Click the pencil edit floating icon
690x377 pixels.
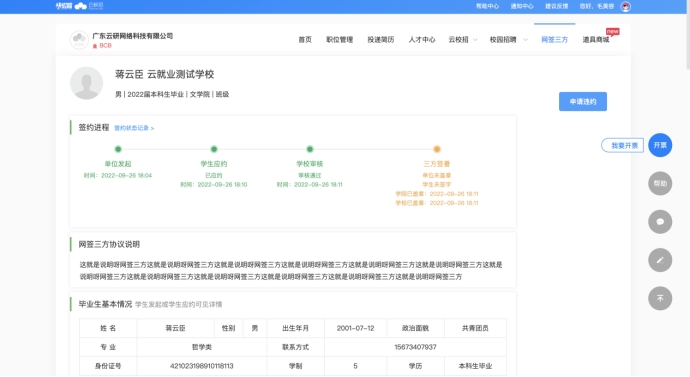[660, 260]
